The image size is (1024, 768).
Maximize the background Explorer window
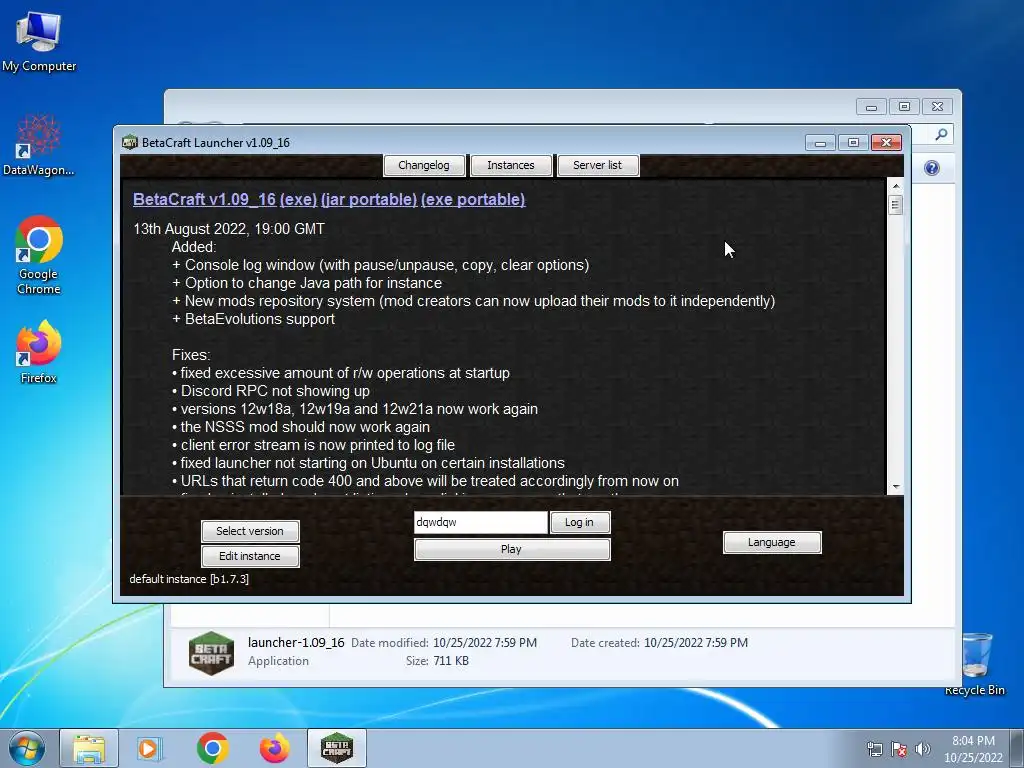point(904,106)
